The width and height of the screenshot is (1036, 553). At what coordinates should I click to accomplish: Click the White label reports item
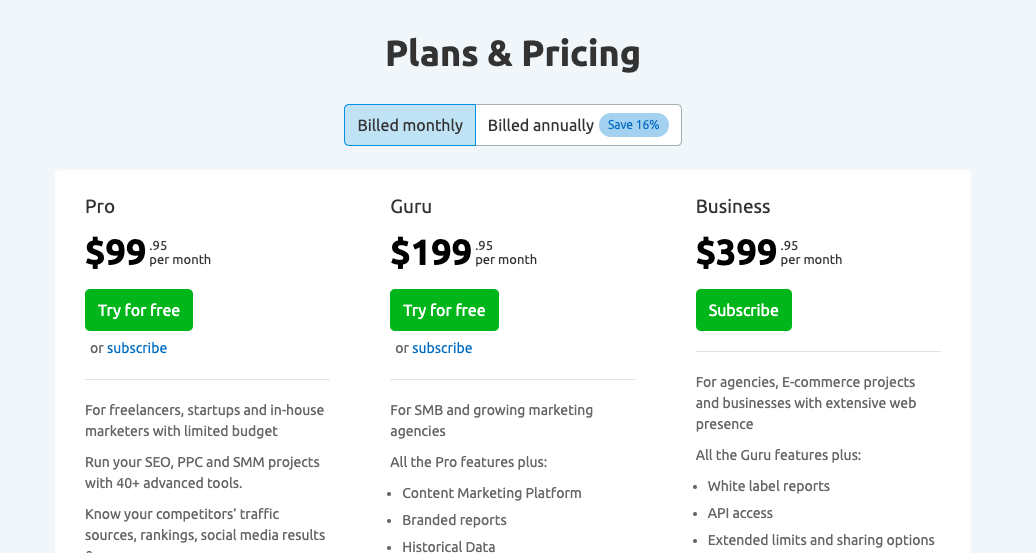pos(768,486)
